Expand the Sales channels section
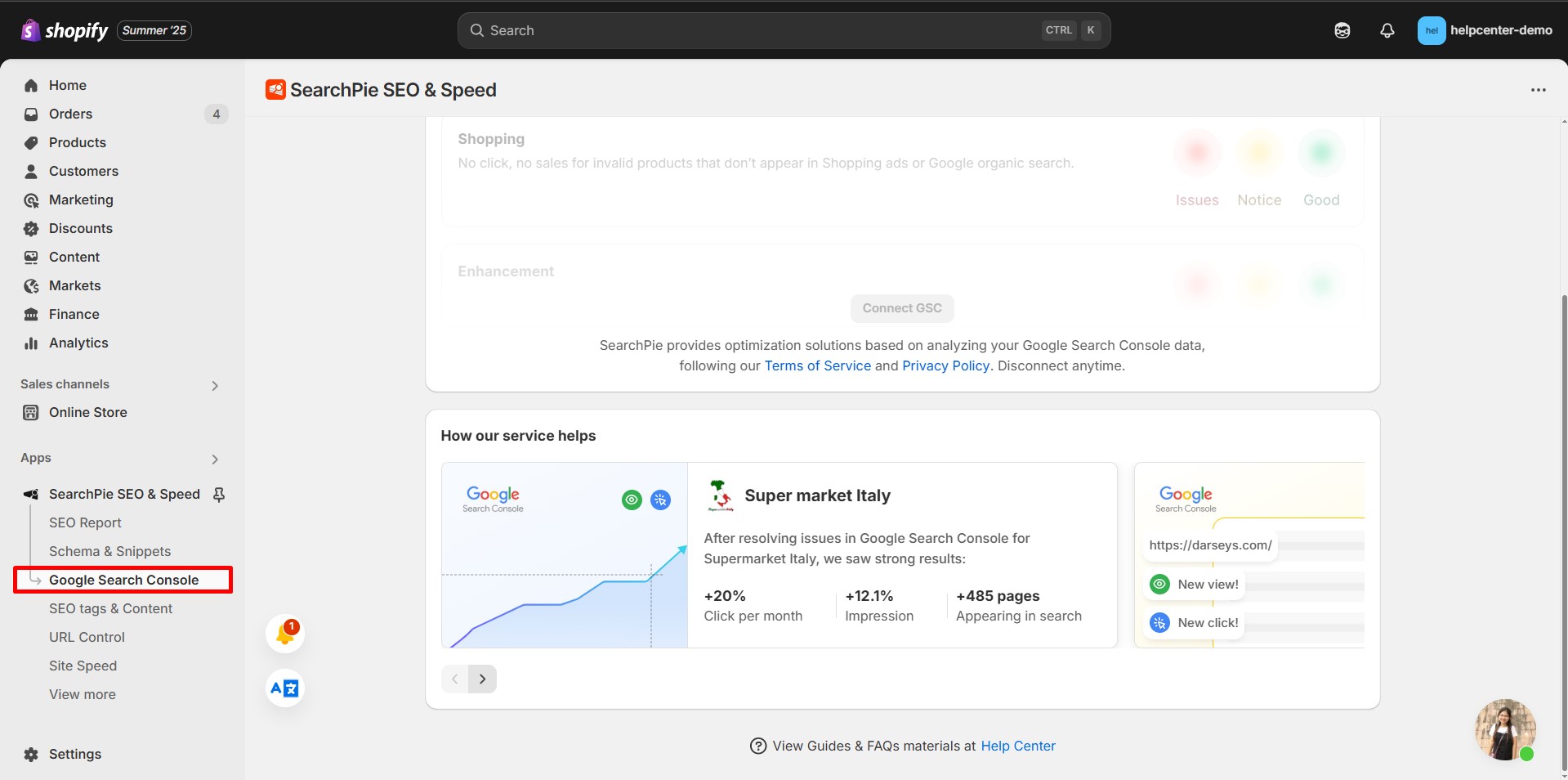The width and height of the screenshot is (1568, 780). [214, 385]
